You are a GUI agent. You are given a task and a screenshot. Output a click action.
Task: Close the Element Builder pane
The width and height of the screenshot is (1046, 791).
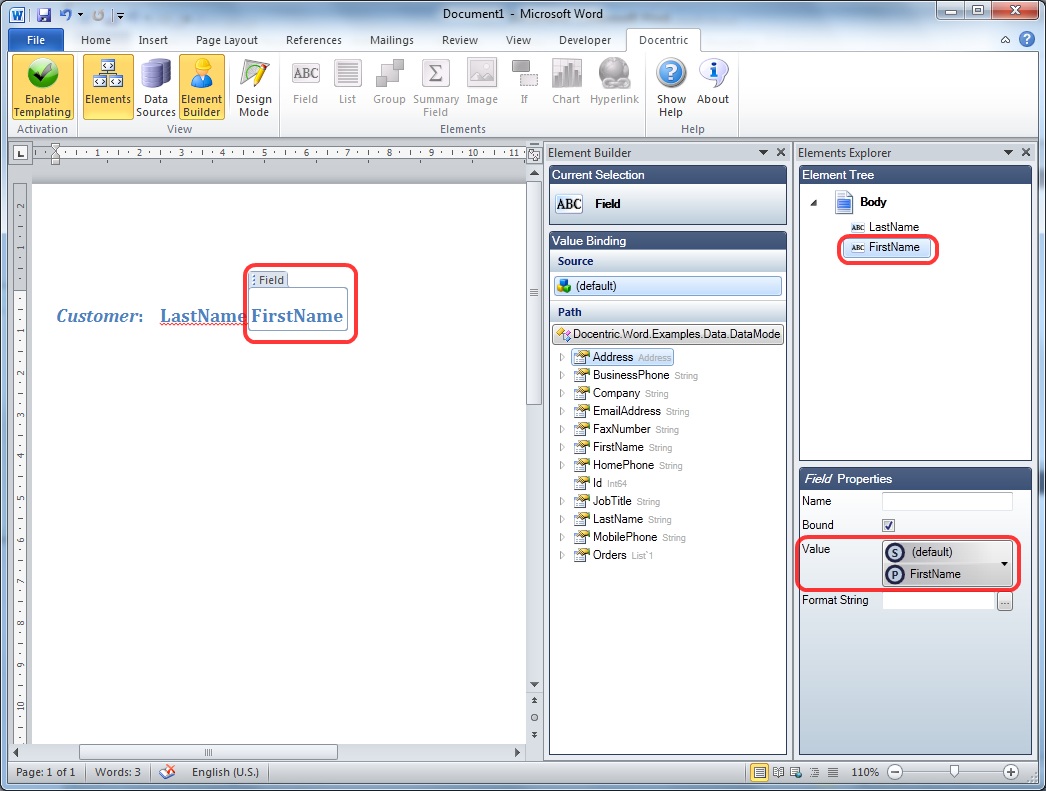[781, 152]
